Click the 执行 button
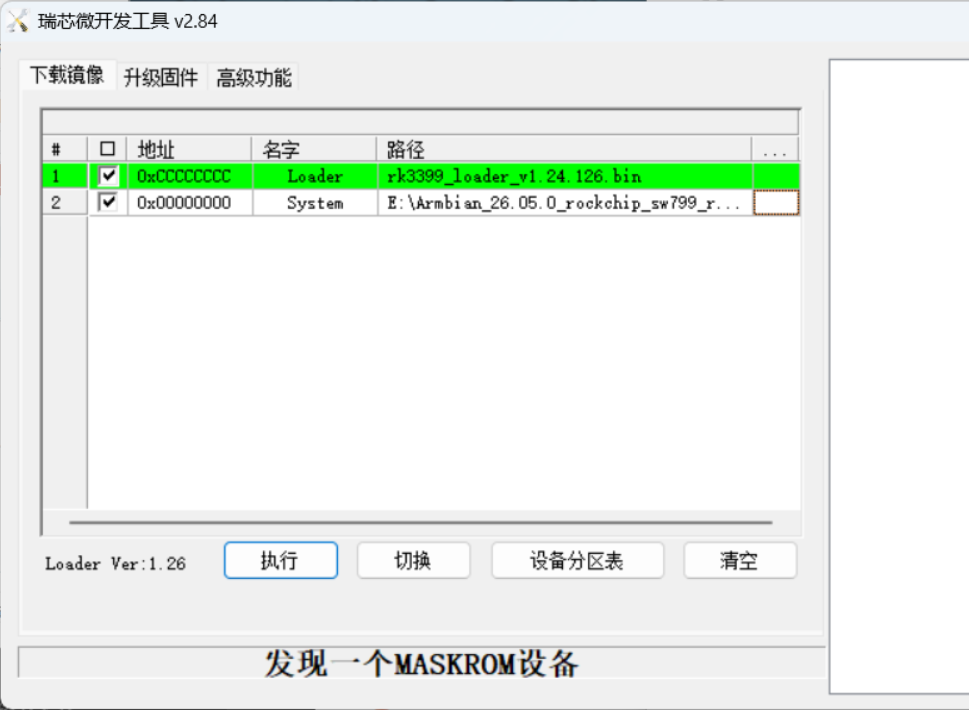The width and height of the screenshot is (969, 714). 281,561
